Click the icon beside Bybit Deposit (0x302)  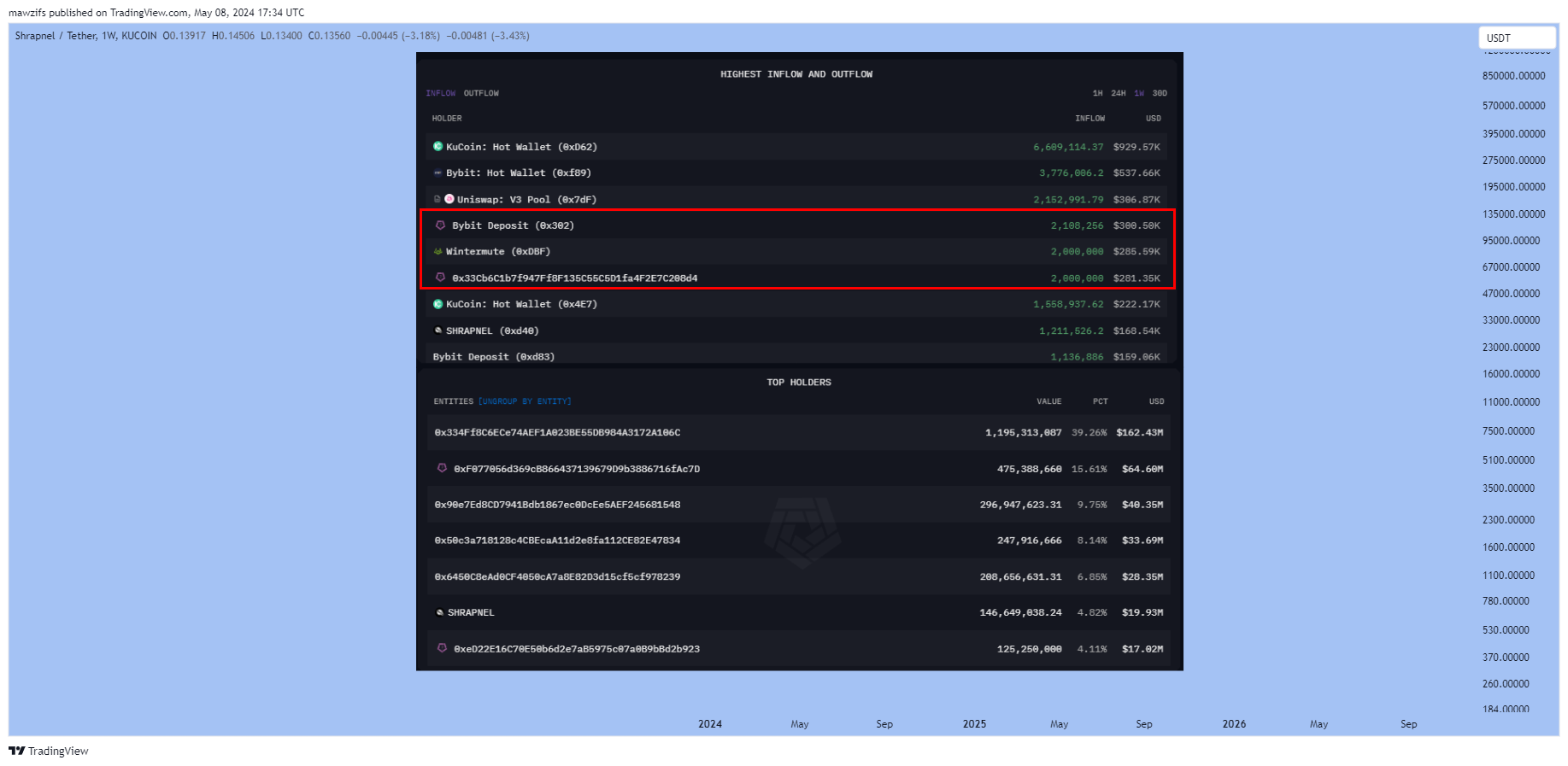(x=441, y=225)
